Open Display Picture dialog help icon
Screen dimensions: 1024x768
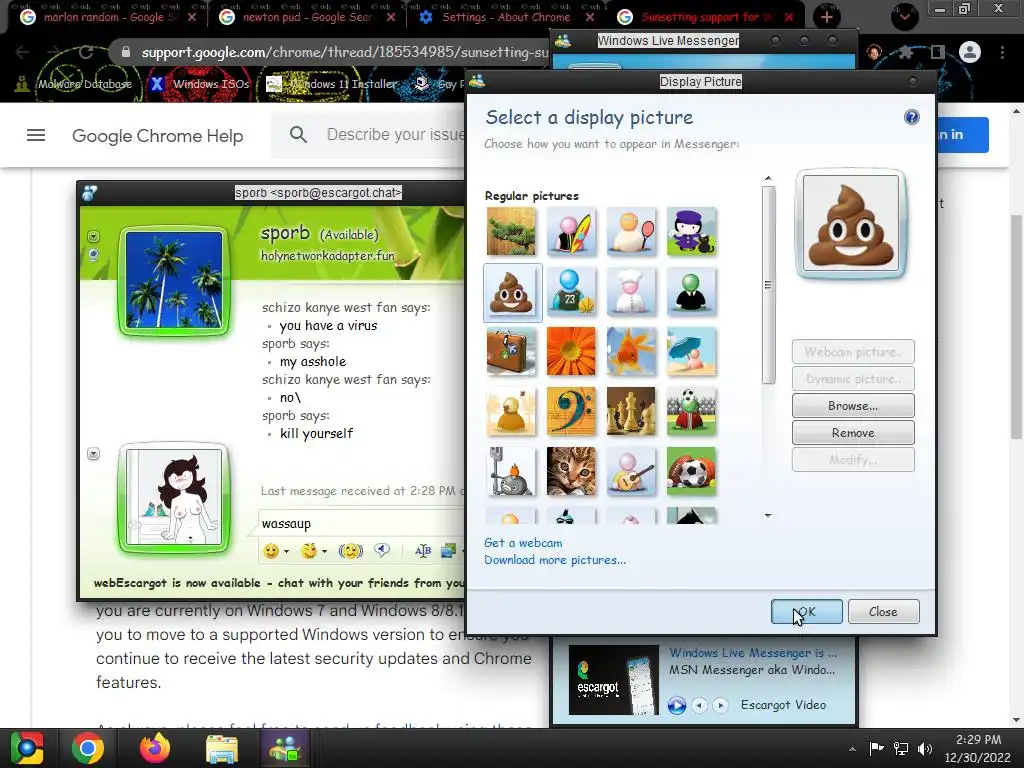(911, 117)
